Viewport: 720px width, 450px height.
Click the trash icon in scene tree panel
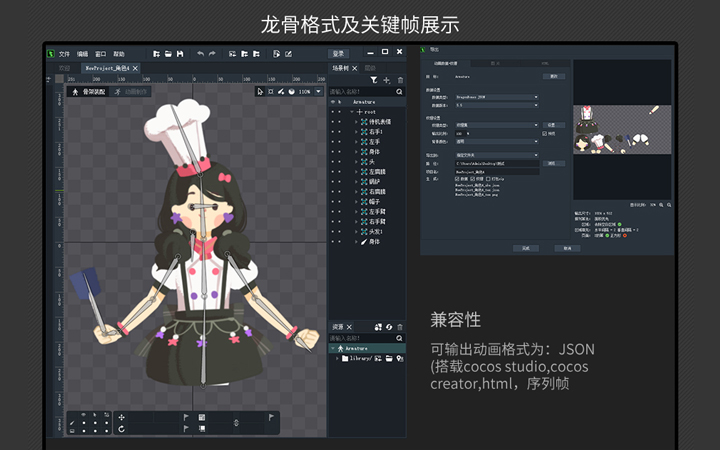400,80
